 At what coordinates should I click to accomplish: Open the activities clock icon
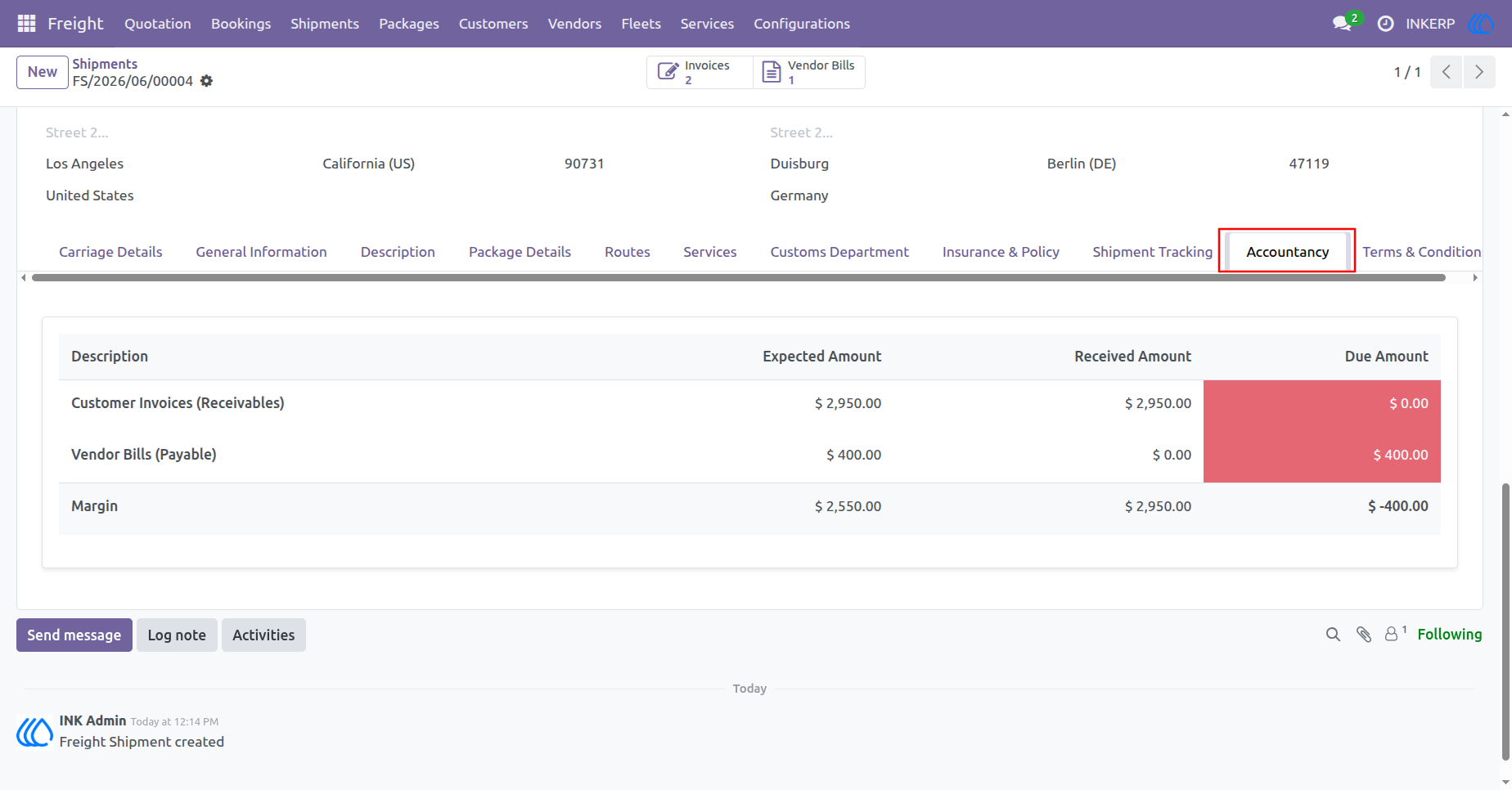click(1385, 24)
